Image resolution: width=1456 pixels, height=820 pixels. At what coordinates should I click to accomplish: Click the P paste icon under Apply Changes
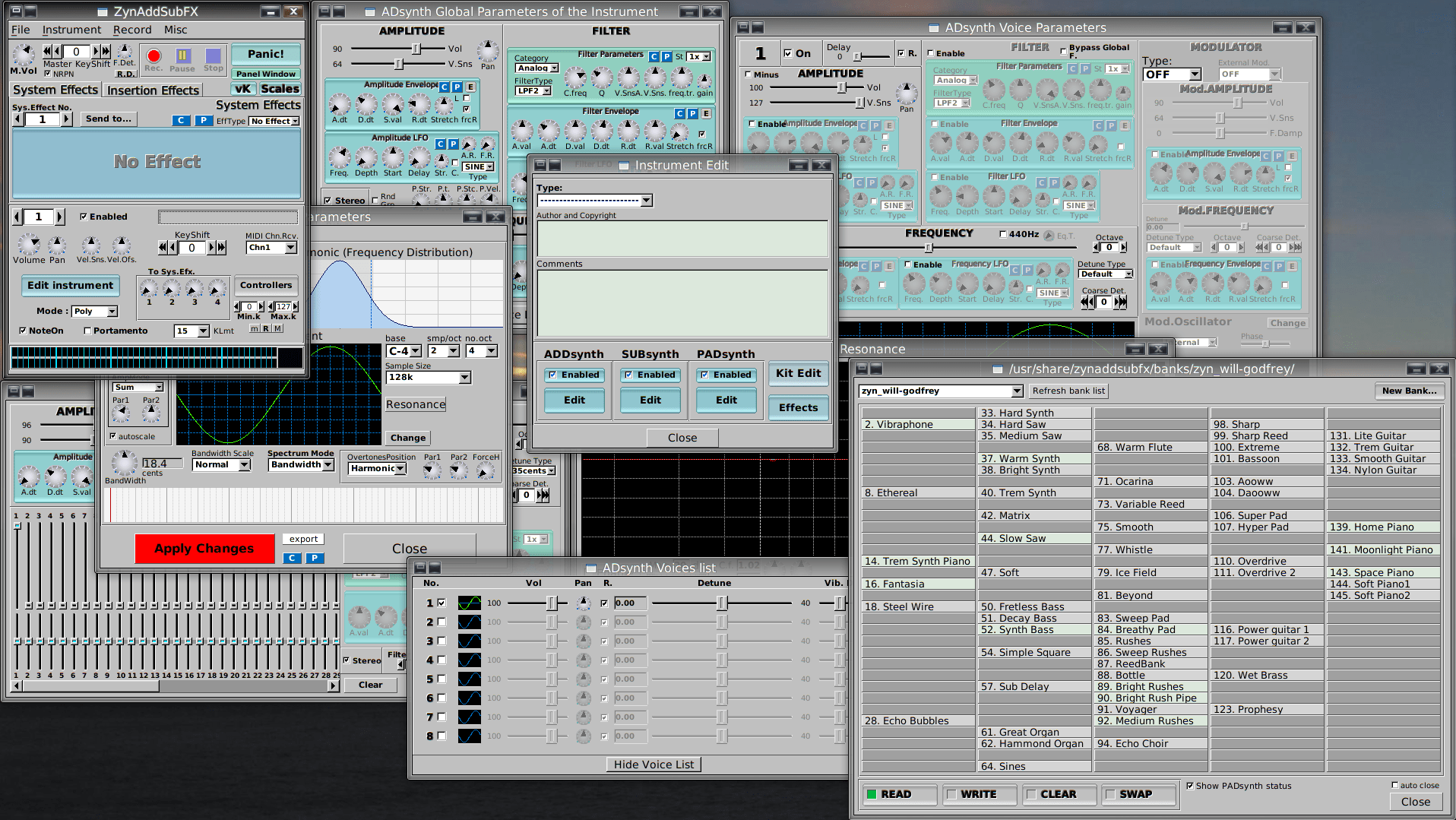click(314, 557)
